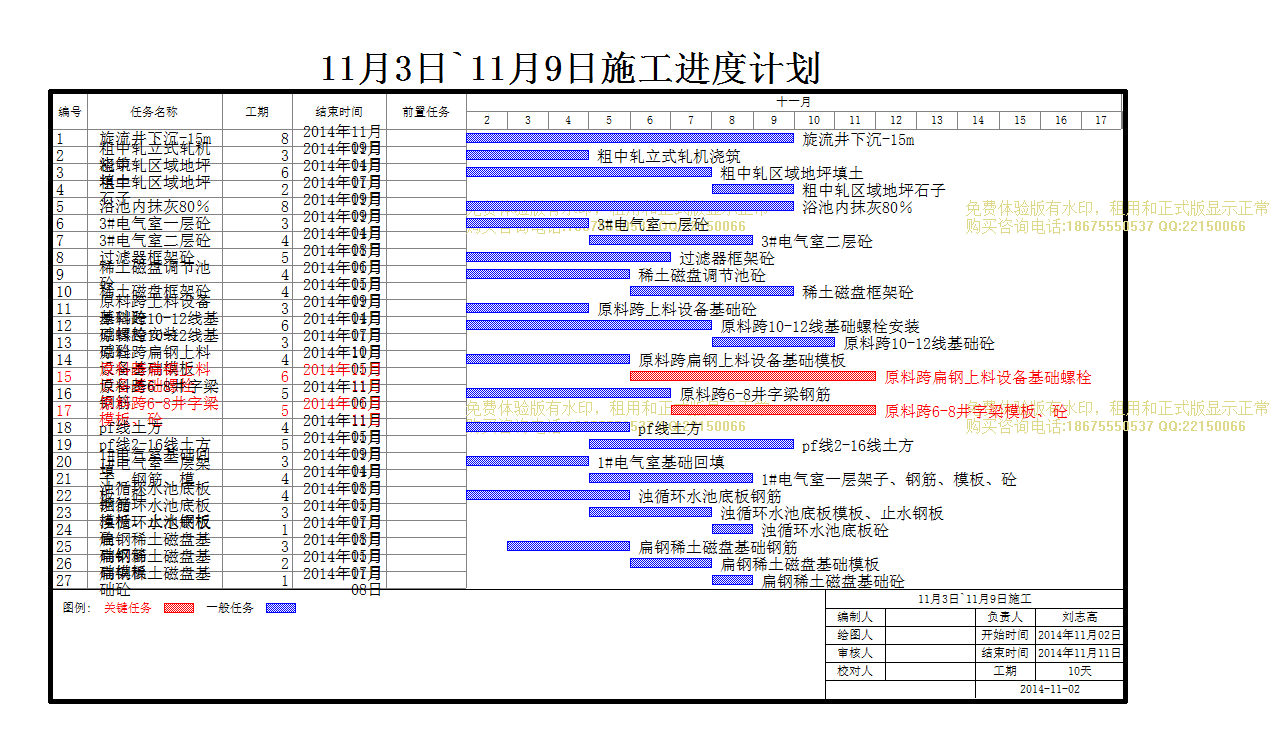Screen dimensions: 1269x750
Task: Click the Gantt label pf线土方
Action: [x=670, y=428]
